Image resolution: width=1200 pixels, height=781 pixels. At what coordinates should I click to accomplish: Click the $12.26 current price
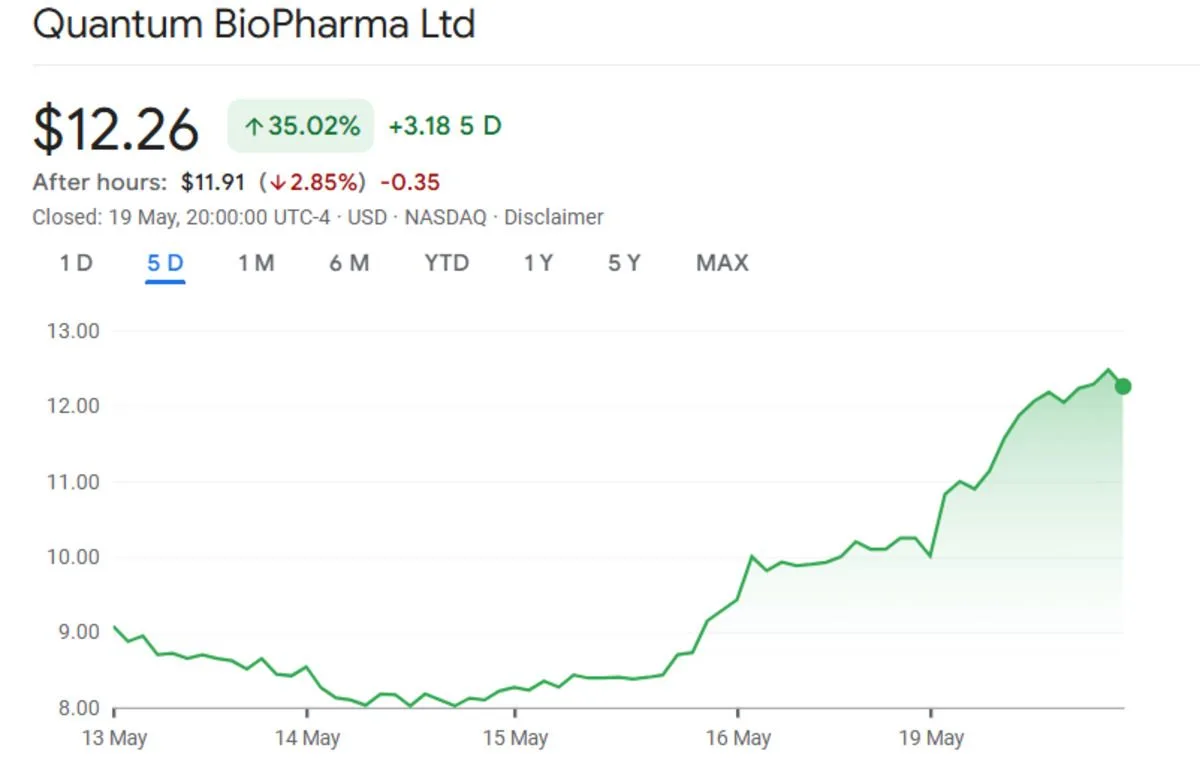pyautogui.click(x=116, y=130)
